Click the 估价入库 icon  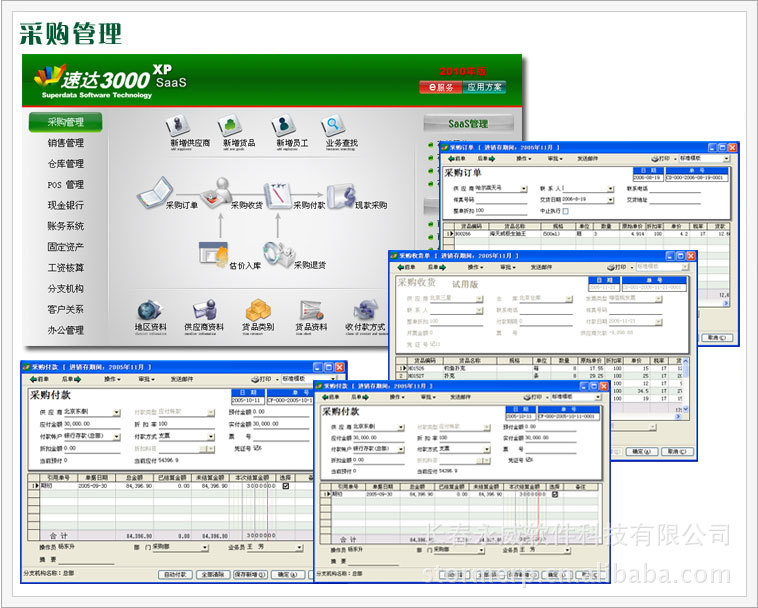point(213,253)
